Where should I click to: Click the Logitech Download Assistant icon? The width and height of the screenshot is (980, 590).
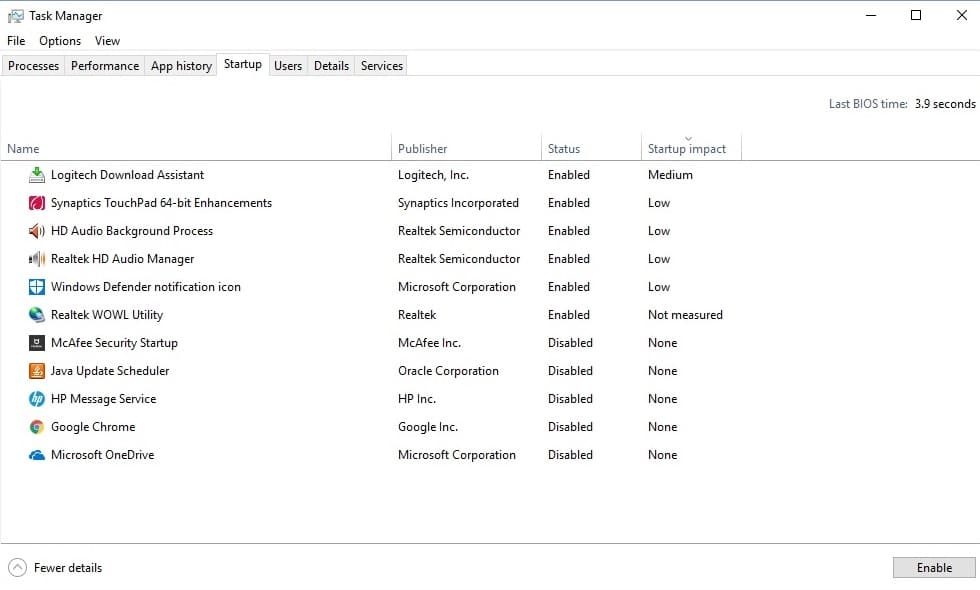pos(37,175)
